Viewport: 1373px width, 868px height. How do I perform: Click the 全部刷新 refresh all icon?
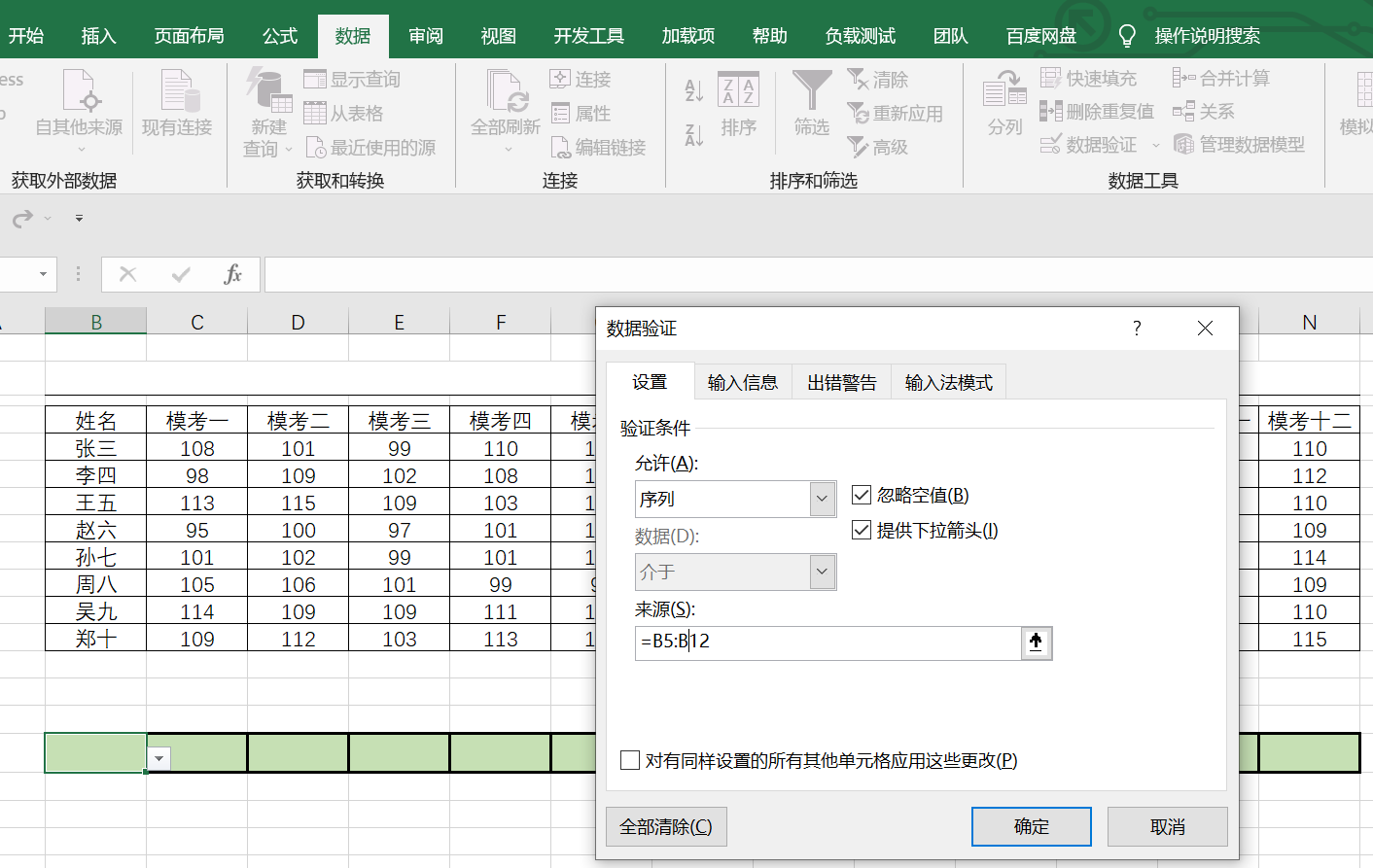point(506,90)
